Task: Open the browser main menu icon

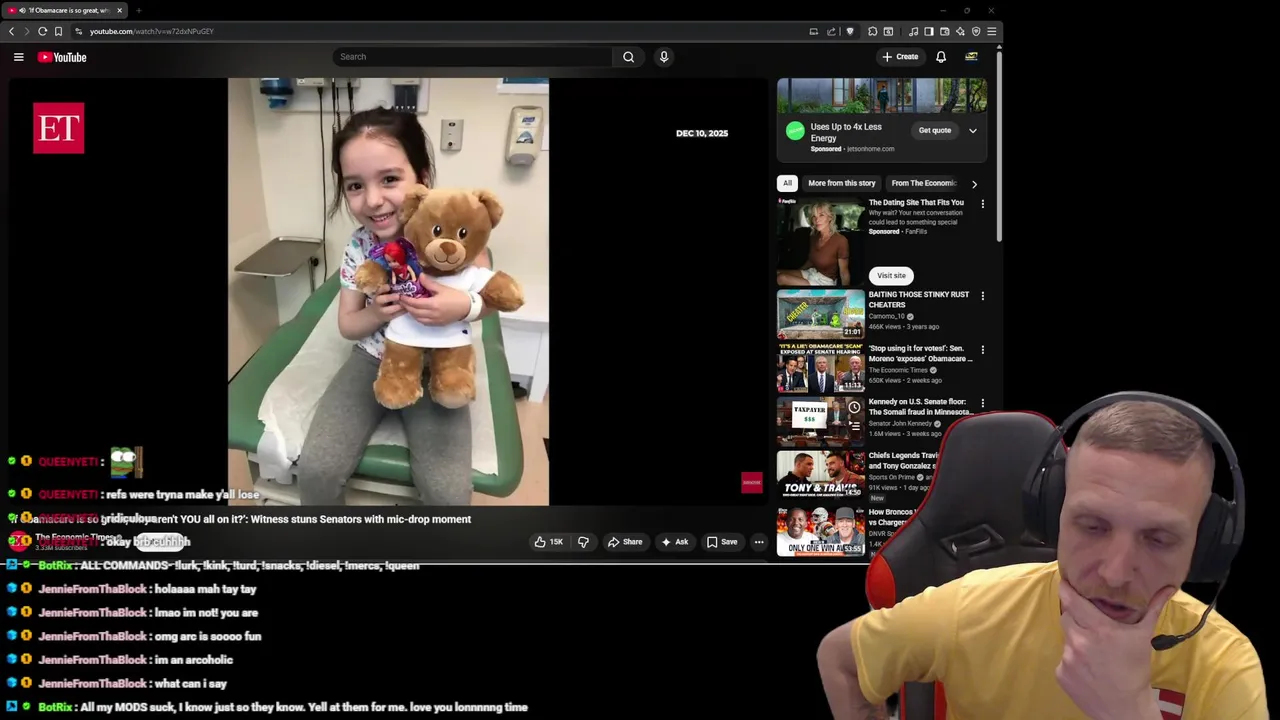Action: pyautogui.click(x=991, y=31)
